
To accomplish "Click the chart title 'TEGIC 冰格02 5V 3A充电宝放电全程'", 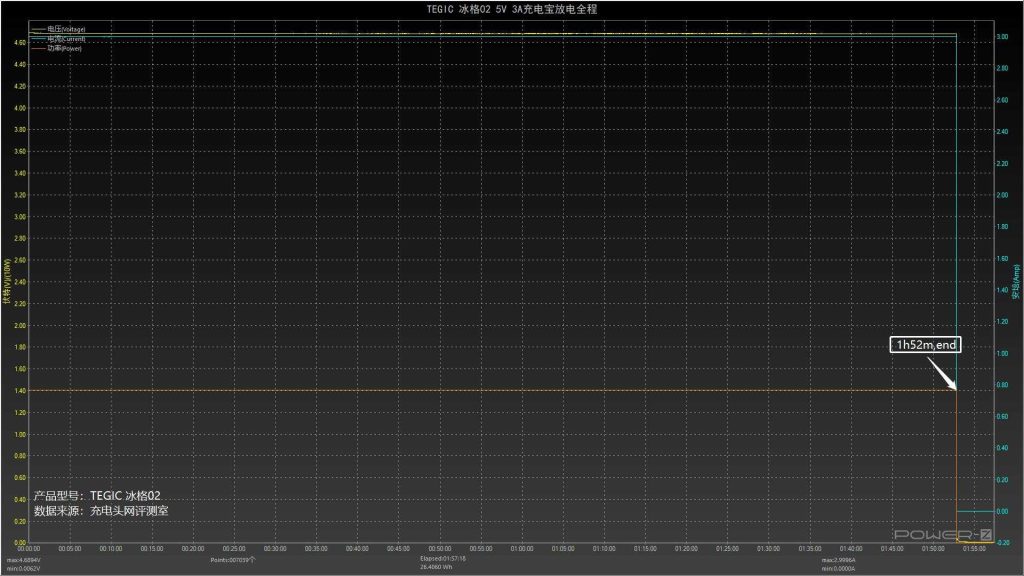I will (512, 9).
